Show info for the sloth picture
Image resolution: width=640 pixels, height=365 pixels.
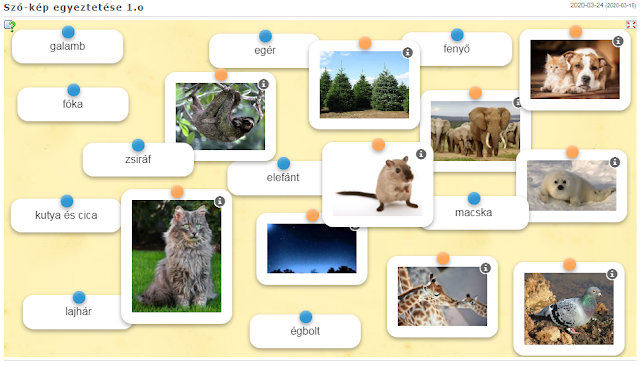tap(264, 85)
